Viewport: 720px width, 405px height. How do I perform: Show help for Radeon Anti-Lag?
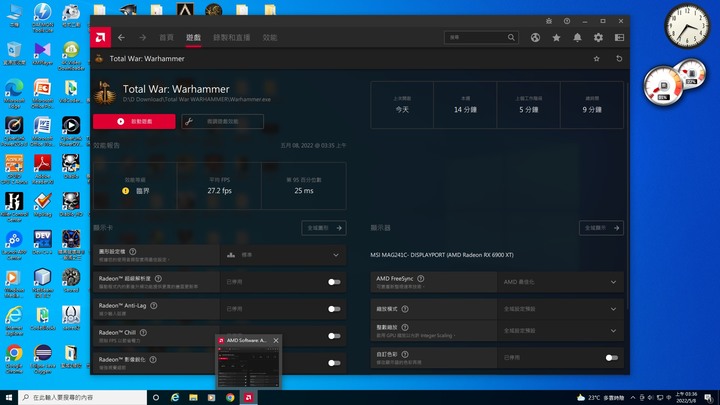pos(154,305)
